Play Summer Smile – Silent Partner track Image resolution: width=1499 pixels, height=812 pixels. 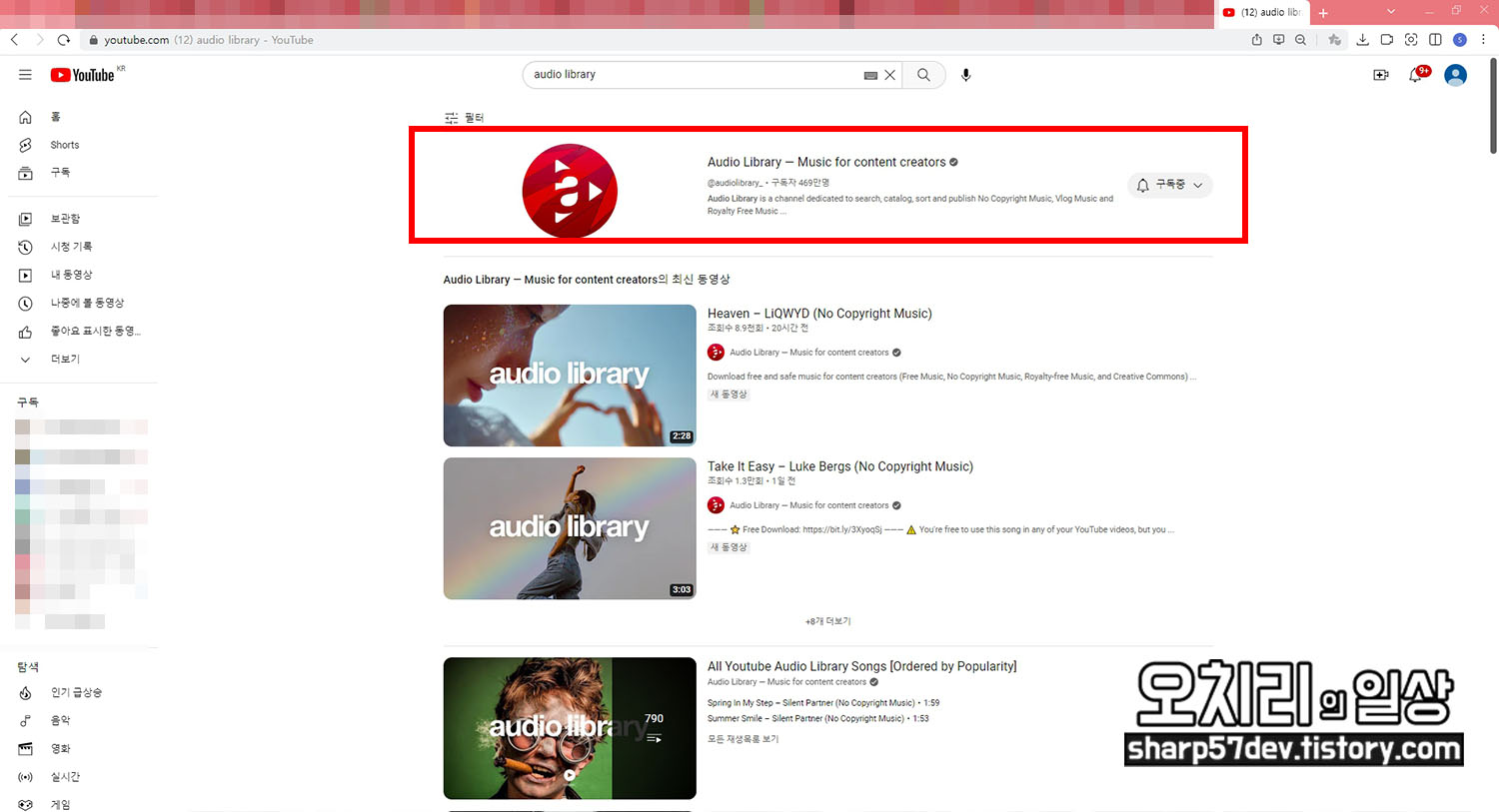818,719
